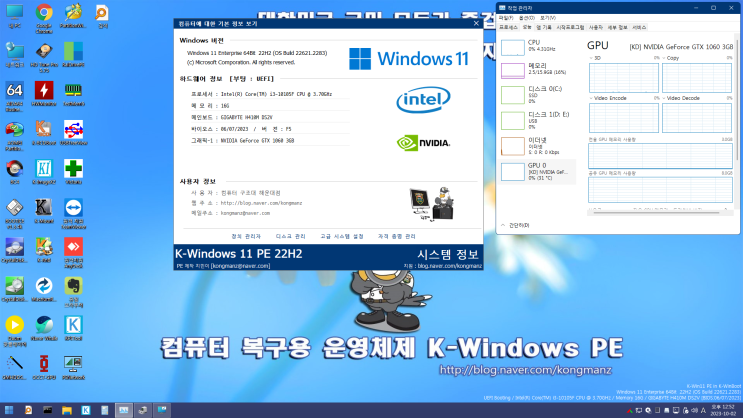The height and width of the screenshot is (418, 743).
Task: Open the 보기(V) menu in Task Manager
Action: [548, 18]
